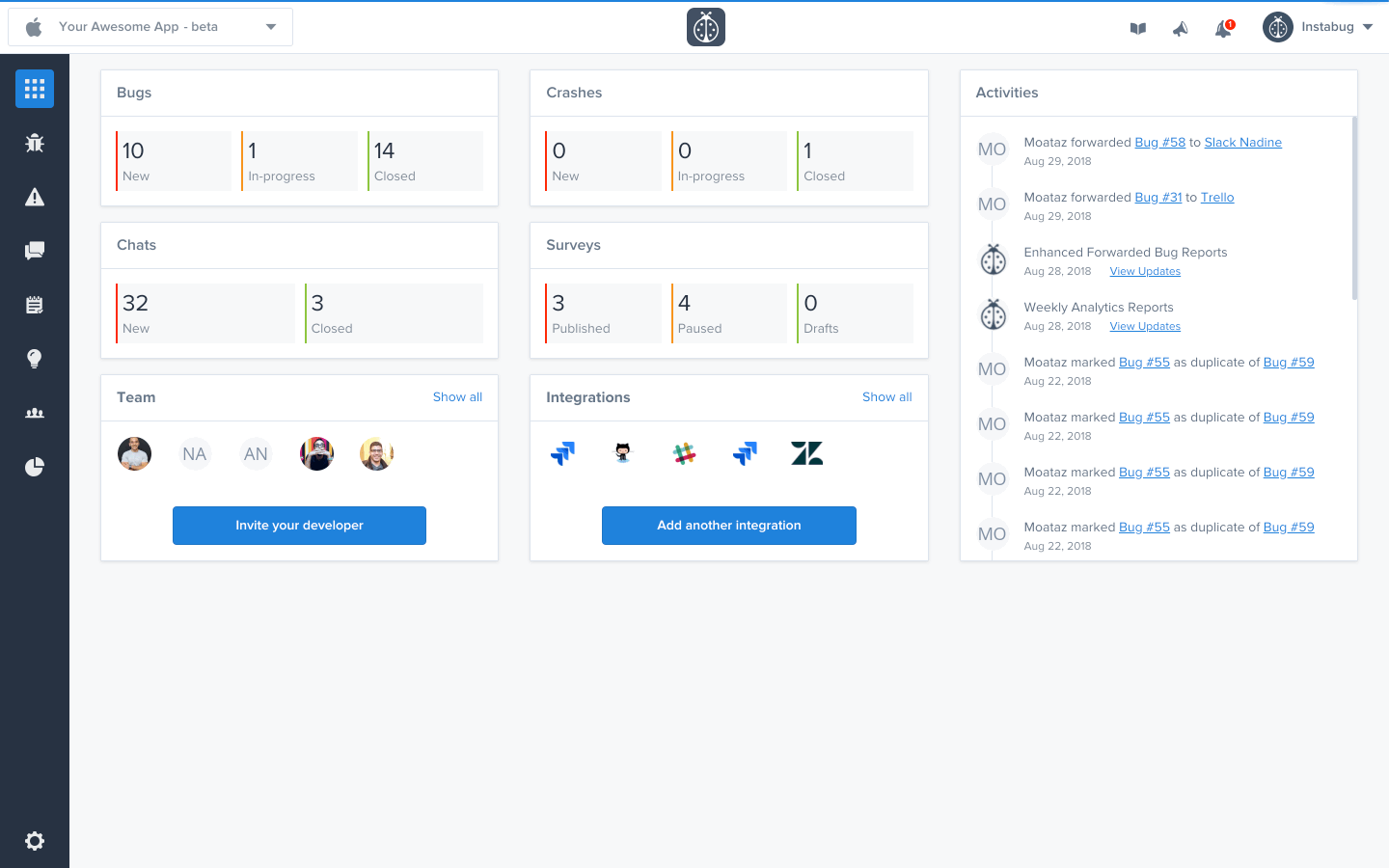This screenshot has height=868, width=1389.
Task: Click the NA team member avatar
Action: click(195, 454)
